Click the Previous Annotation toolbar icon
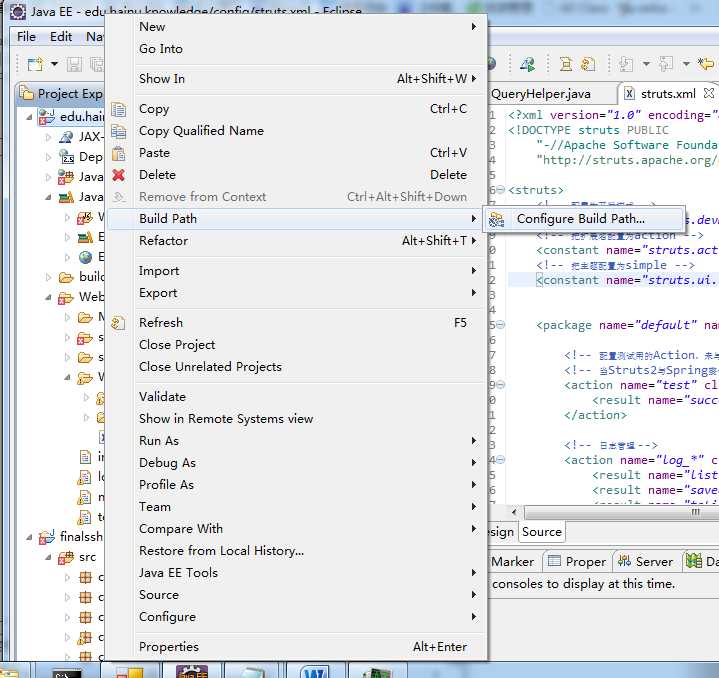Viewport: 719px width, 678px height. click(666, 64)
